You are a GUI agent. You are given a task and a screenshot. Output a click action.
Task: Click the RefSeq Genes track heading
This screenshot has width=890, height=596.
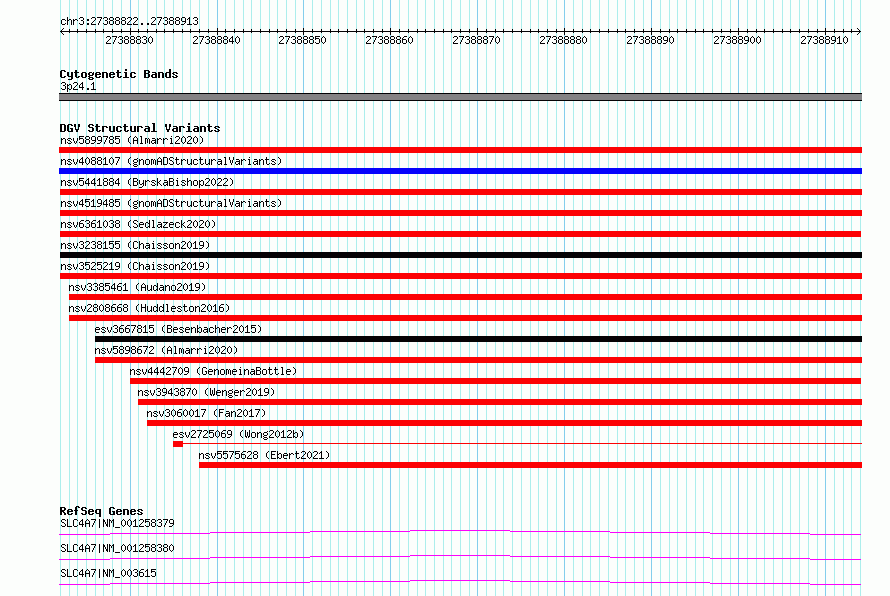[x=101, y=511]
